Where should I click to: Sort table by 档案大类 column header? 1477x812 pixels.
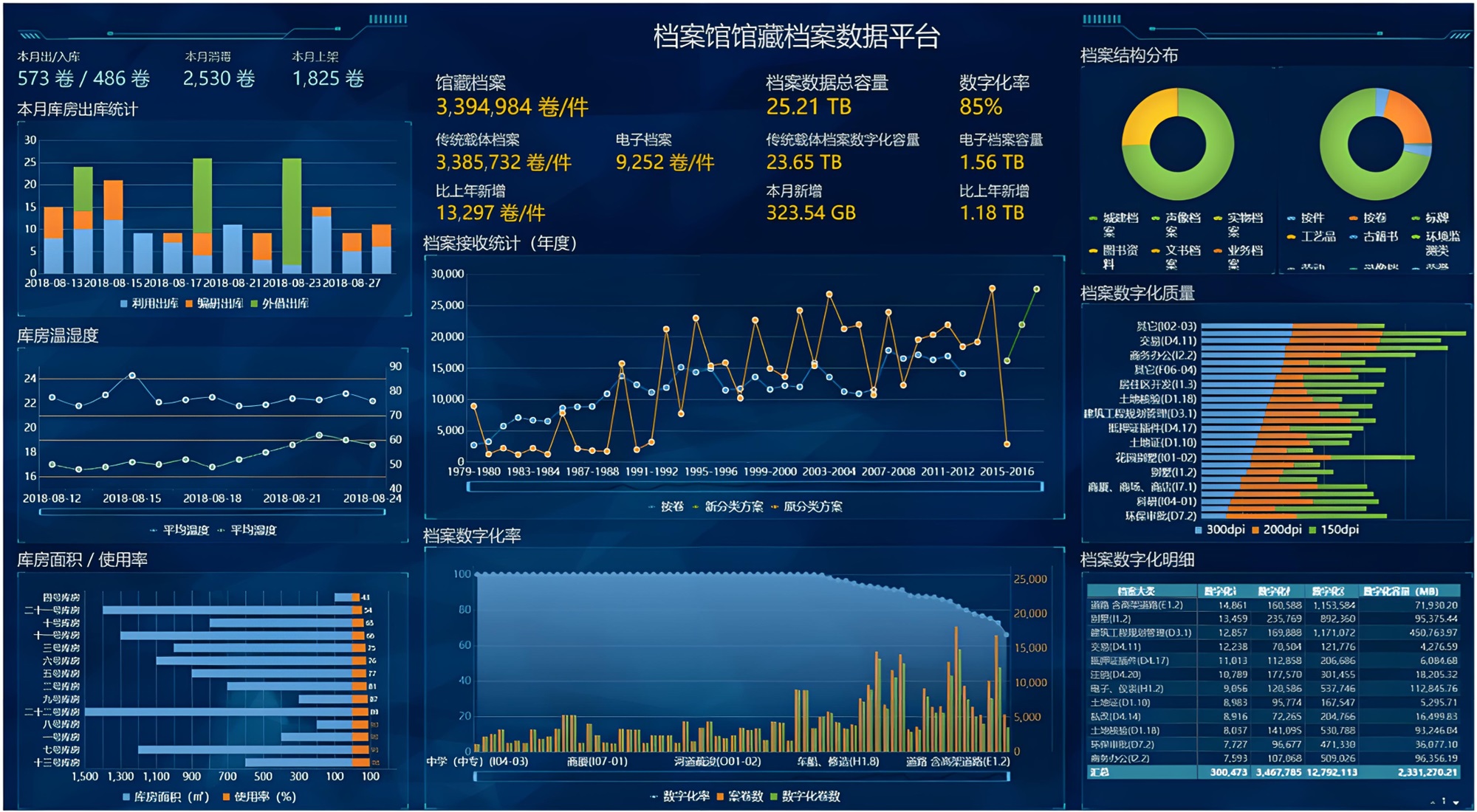point(1136,591)
